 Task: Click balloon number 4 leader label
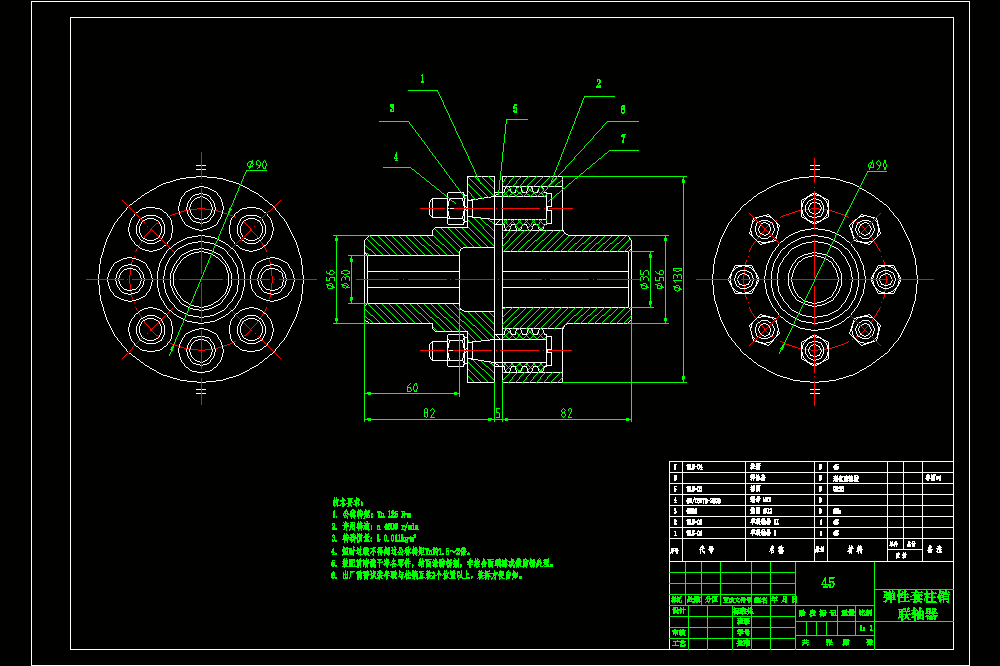[x=395, y=157]
